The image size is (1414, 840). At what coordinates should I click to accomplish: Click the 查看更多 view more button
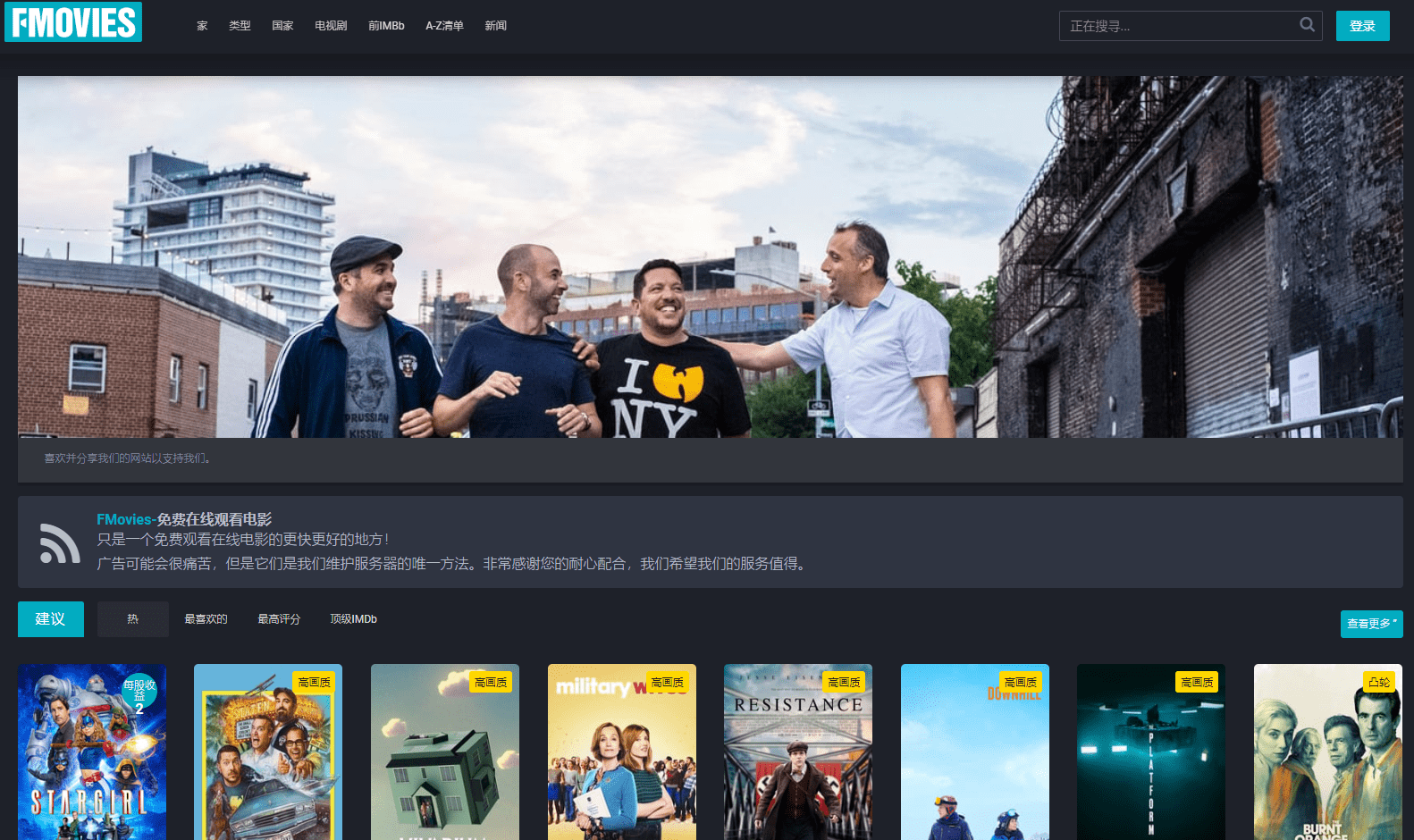tap(1371, 624)
